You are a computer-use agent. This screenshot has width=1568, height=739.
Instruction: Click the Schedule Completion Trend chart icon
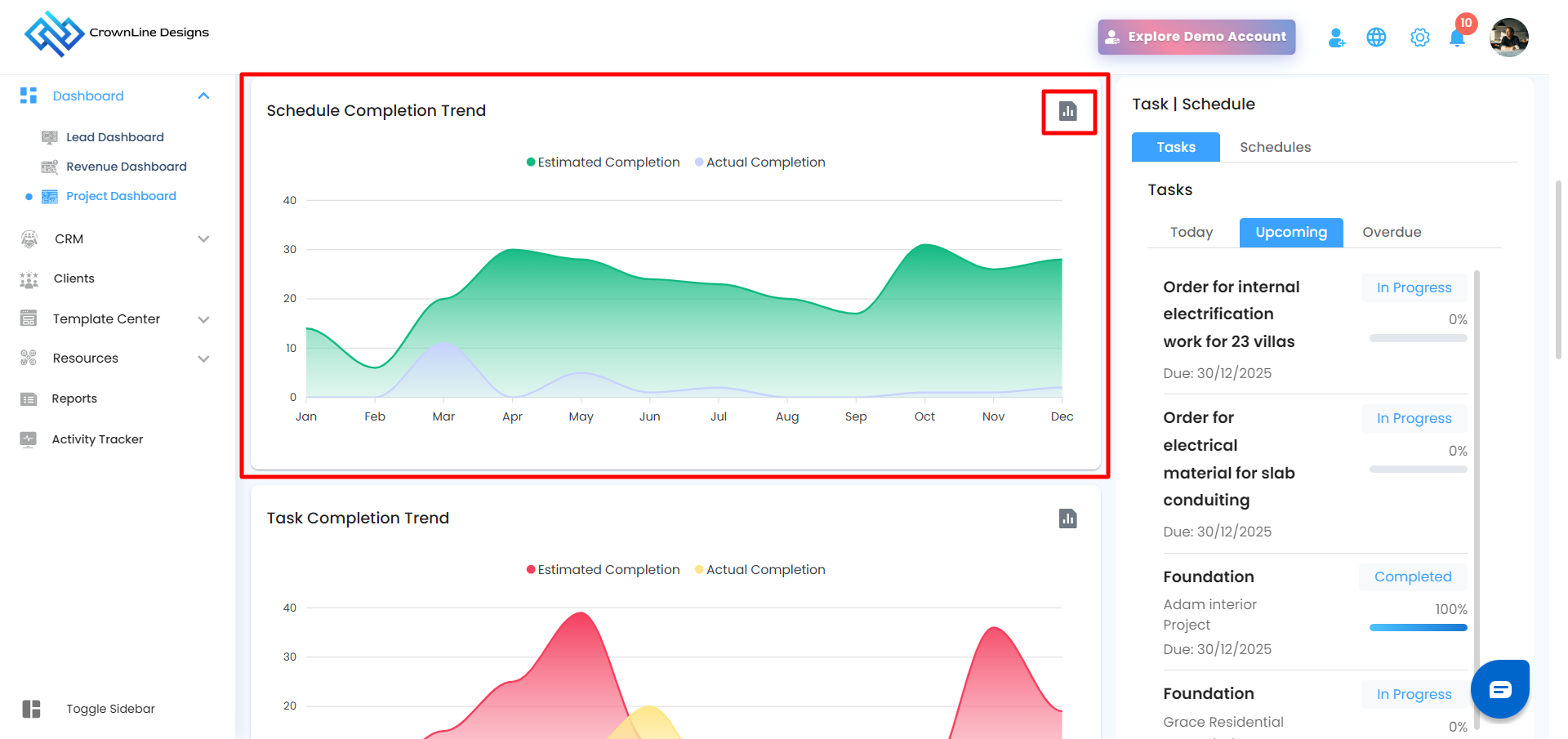click(x=1067, y=111)
